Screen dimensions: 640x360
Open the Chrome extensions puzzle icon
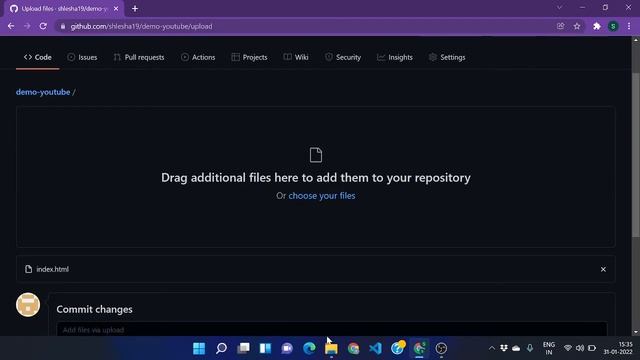pyautogui.click(x=597, y=26)
